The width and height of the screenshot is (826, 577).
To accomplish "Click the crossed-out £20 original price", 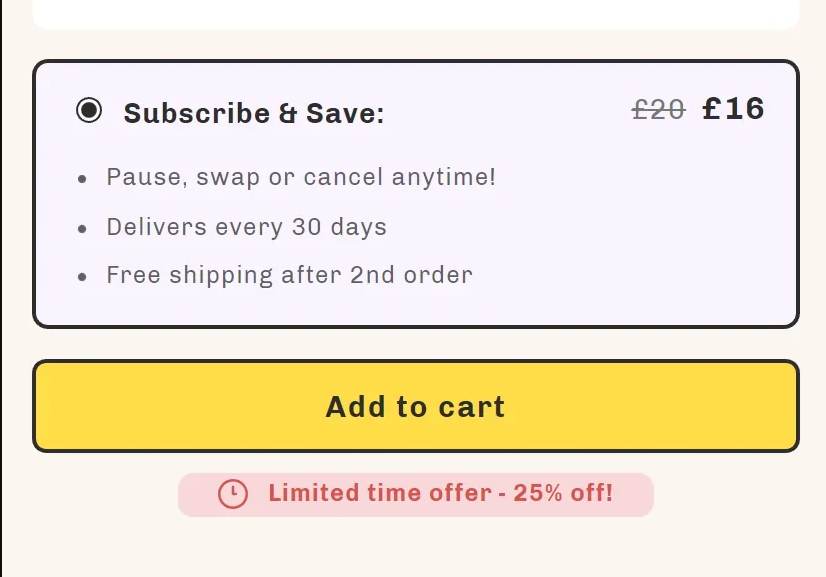I will tap(658, 110).
